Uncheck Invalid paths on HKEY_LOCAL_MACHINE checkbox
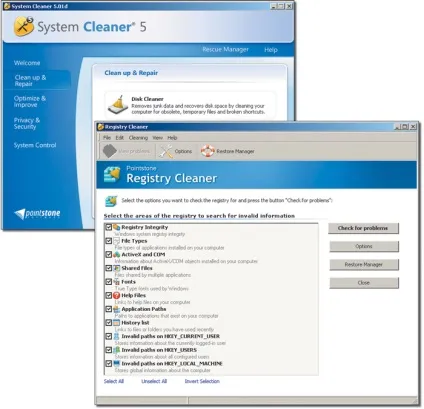Viewport: 424px width, 409px height. click(109, 363)
